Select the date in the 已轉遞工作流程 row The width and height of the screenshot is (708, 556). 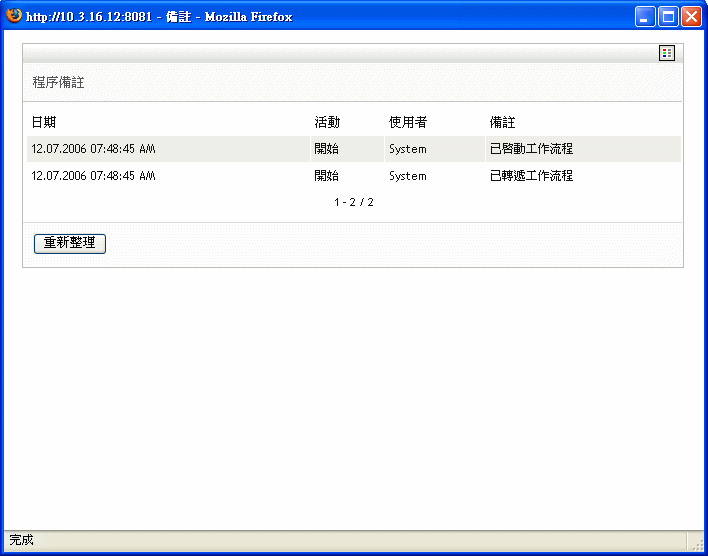(x=93, y=175)
